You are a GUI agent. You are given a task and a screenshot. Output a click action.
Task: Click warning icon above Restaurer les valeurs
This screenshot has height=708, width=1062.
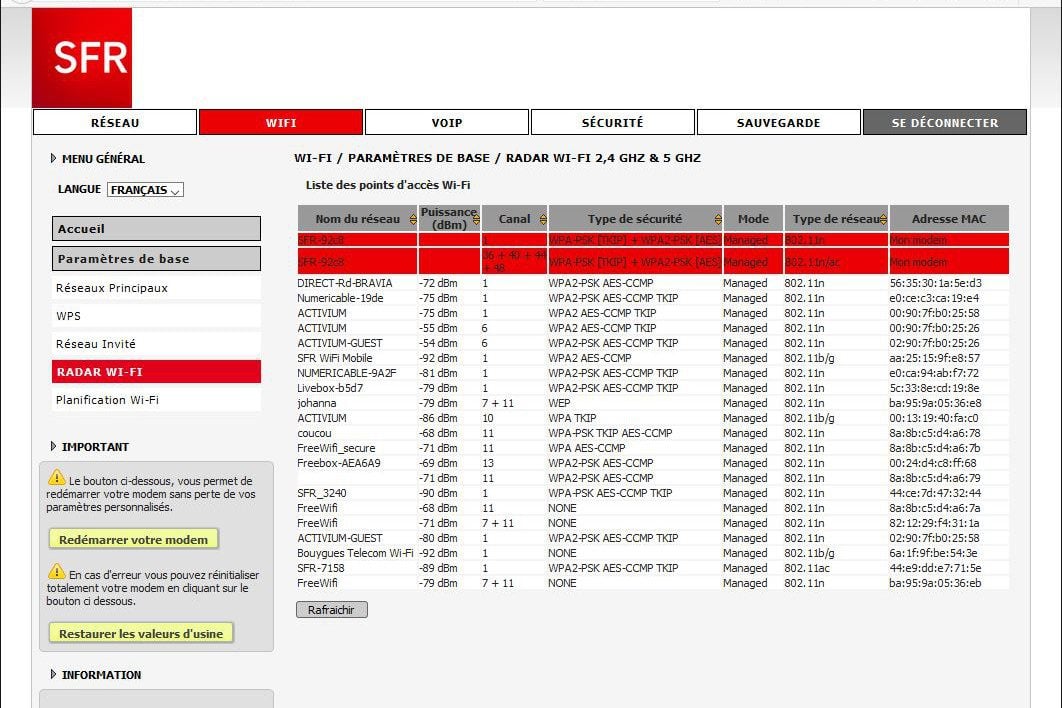tap(57, 572)
